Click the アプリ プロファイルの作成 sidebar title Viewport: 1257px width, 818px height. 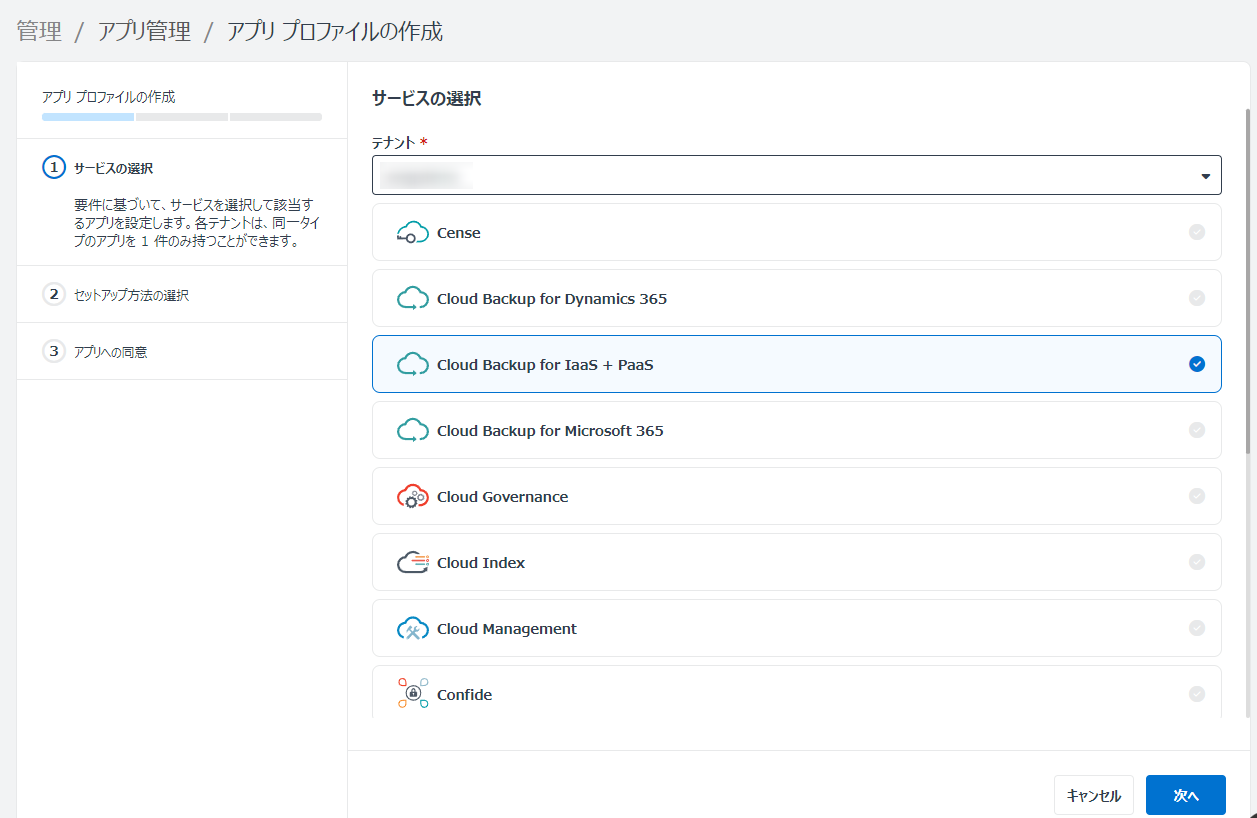(x=108, y=97)
